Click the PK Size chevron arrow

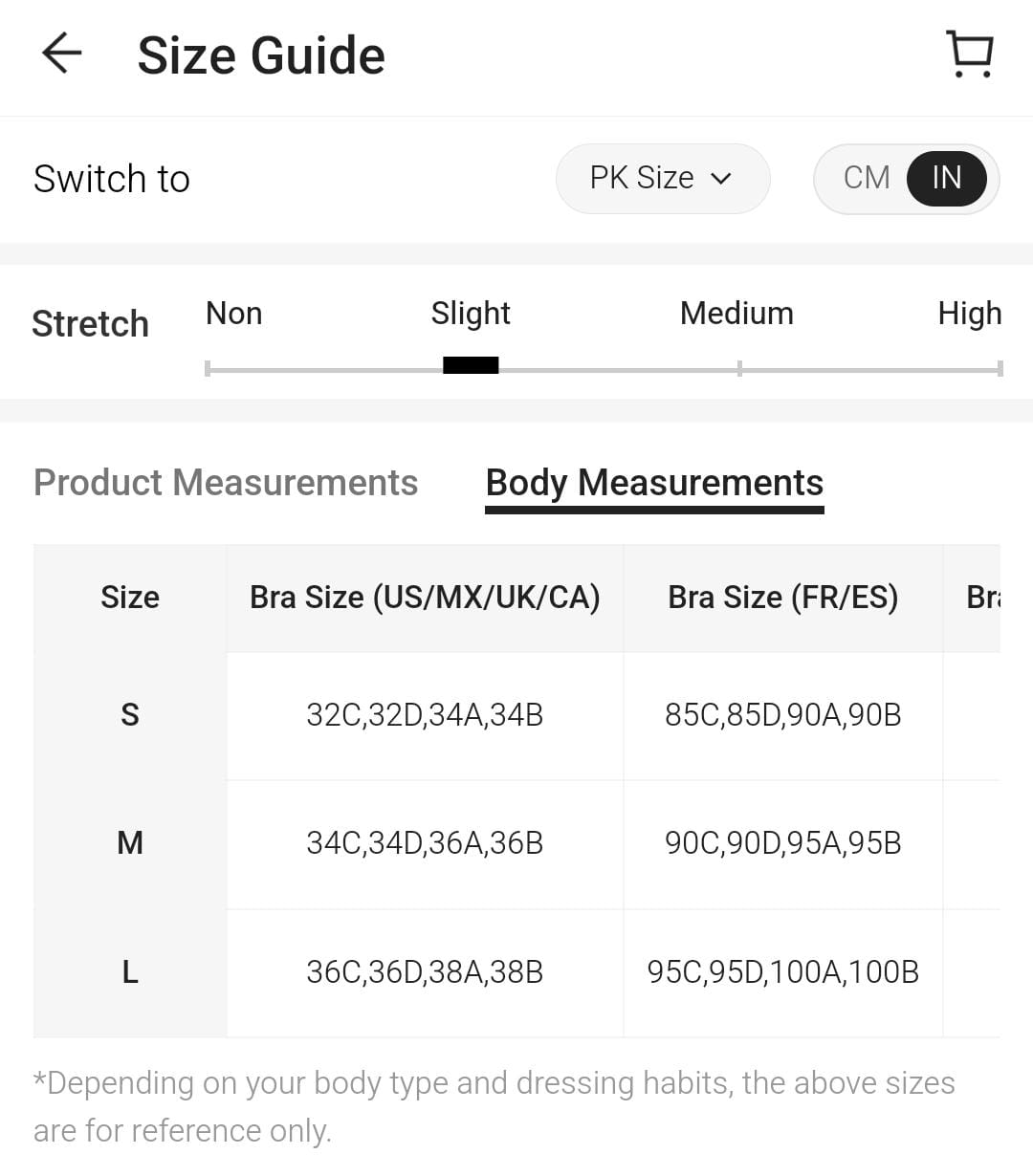tap(722, 179)
